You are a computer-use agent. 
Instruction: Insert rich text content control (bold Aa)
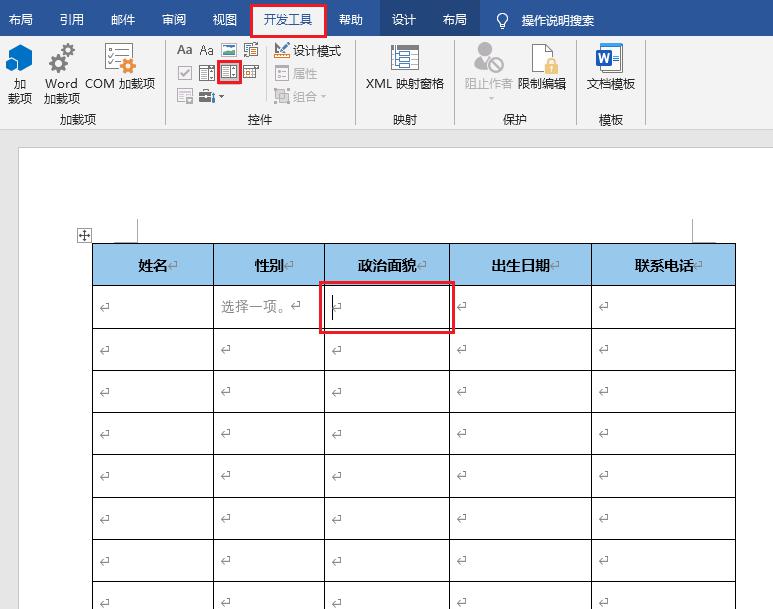(x=184, y=50)
